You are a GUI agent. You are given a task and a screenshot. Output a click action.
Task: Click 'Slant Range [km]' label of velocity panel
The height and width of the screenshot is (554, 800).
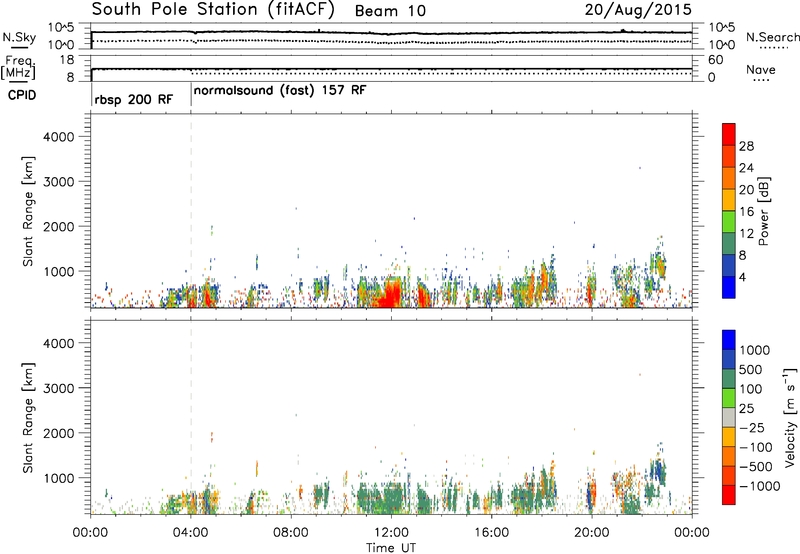click(28, 418)
